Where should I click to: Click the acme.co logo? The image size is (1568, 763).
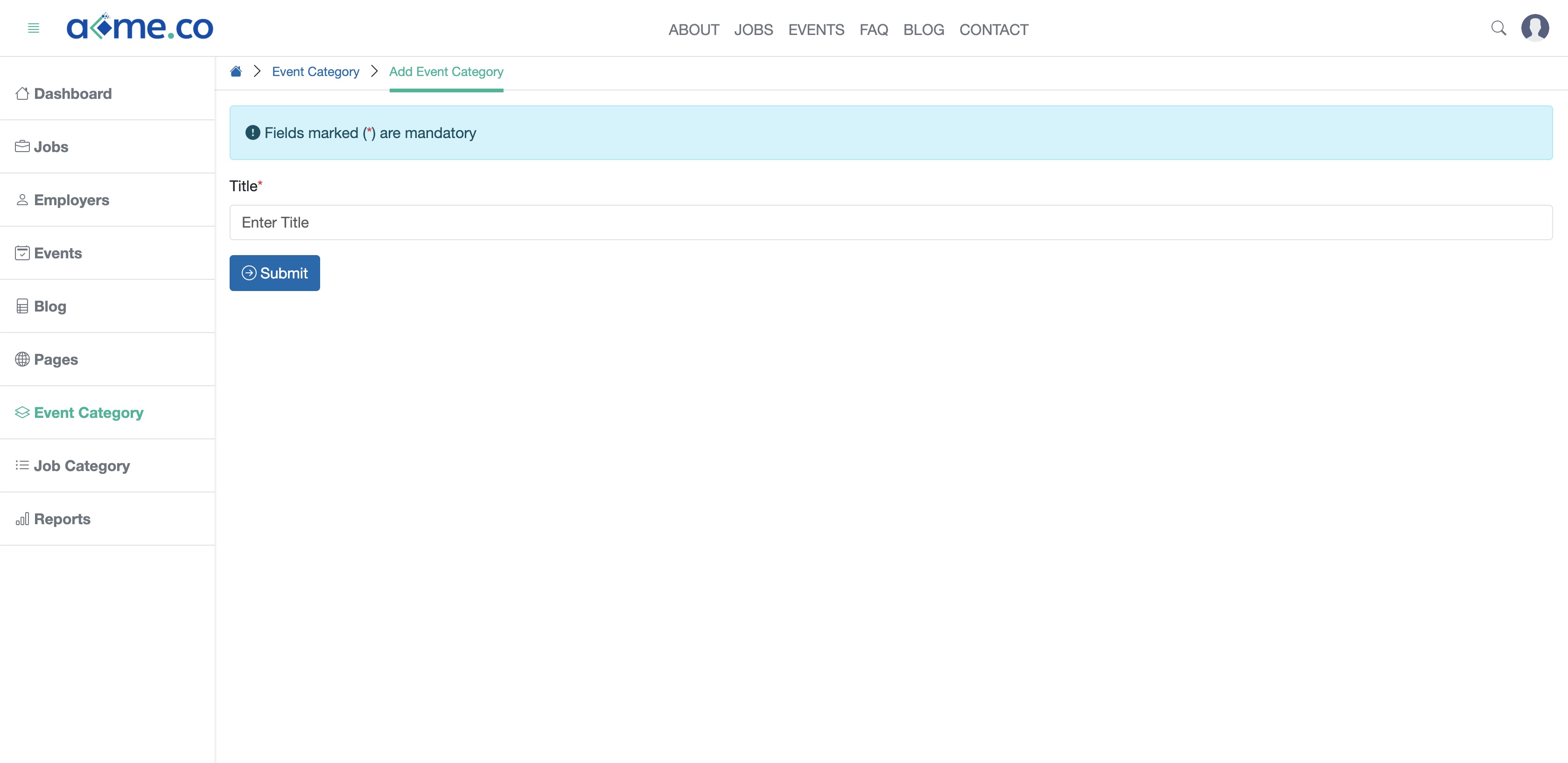(140, 27)
